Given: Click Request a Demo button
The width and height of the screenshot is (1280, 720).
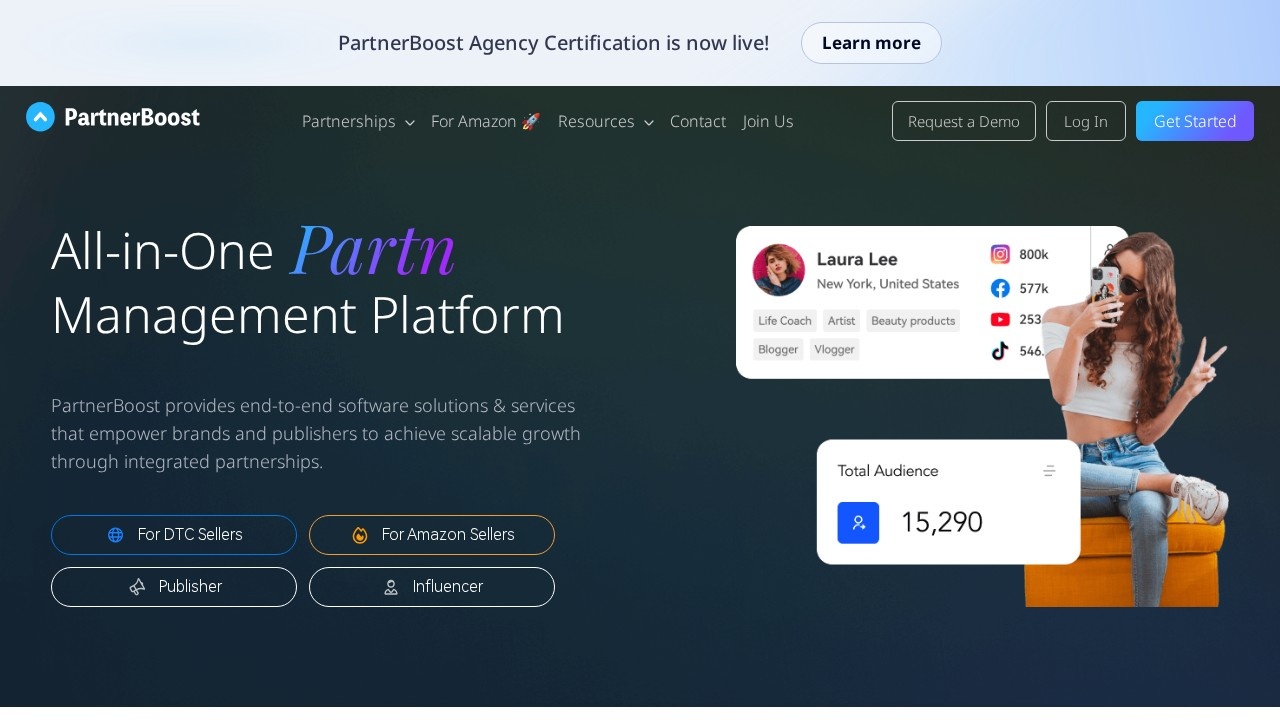Looking at the screenshot, I should click(x=964, y=121).
